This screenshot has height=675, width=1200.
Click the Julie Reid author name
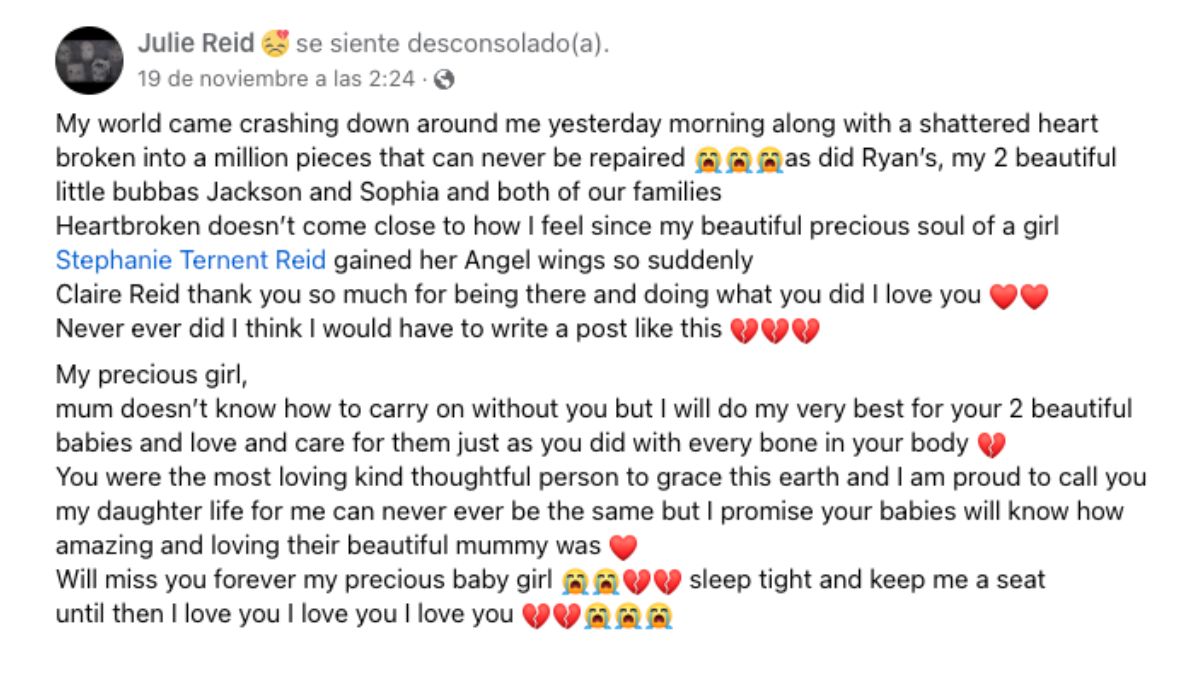pos(195,44)
